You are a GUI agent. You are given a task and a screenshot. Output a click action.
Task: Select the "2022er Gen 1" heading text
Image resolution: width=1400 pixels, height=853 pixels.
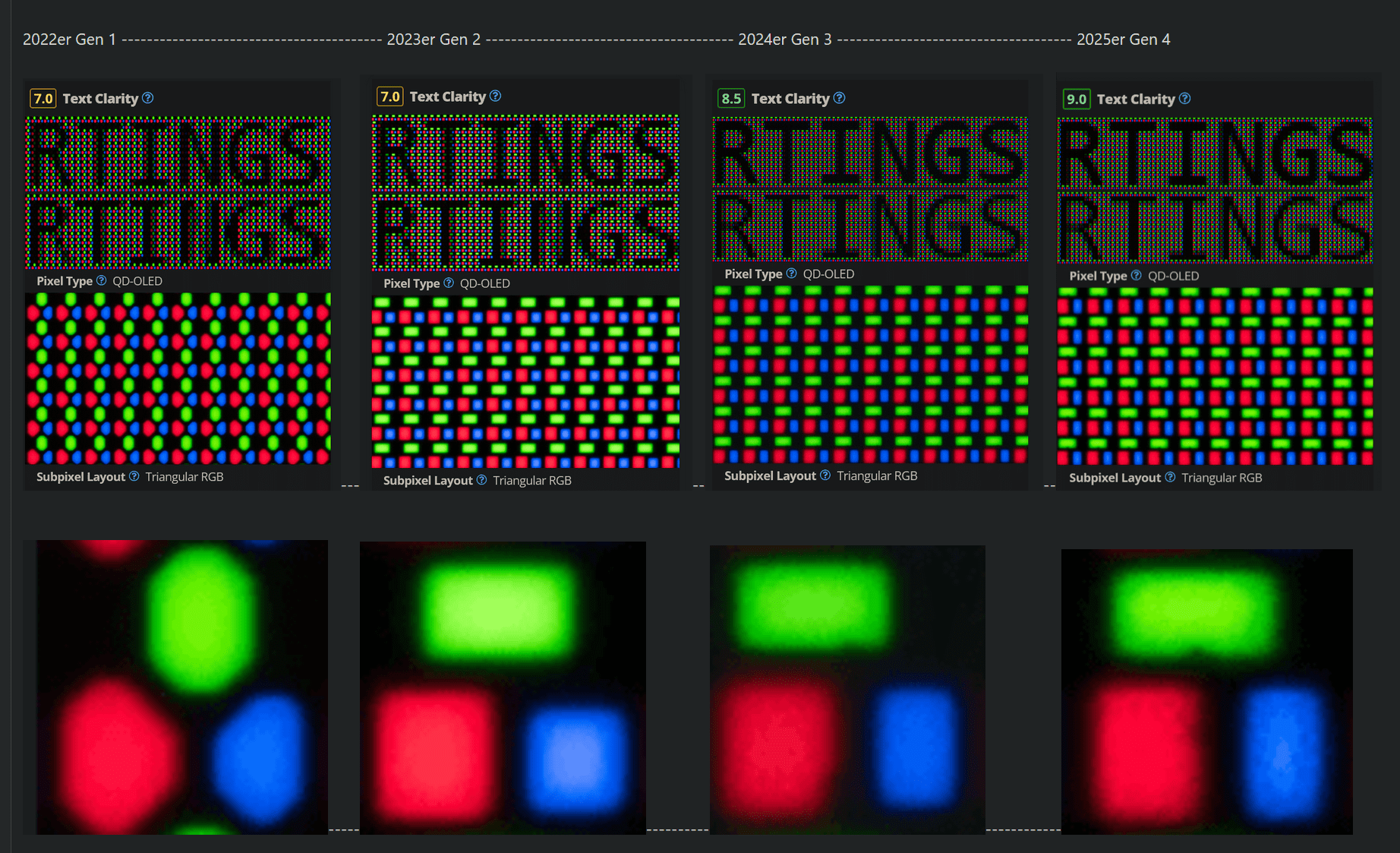tap(69, 39)
